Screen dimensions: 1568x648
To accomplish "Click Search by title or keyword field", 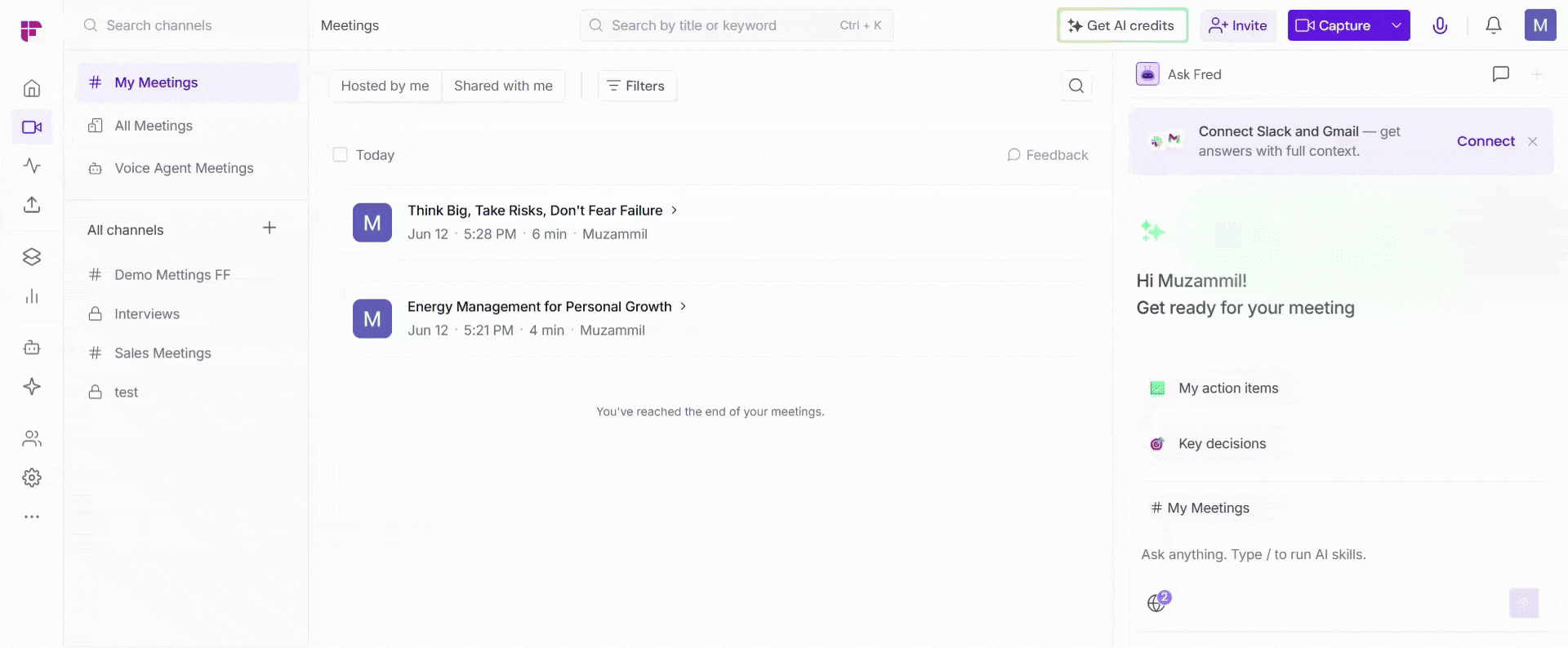I will point(736,25).
